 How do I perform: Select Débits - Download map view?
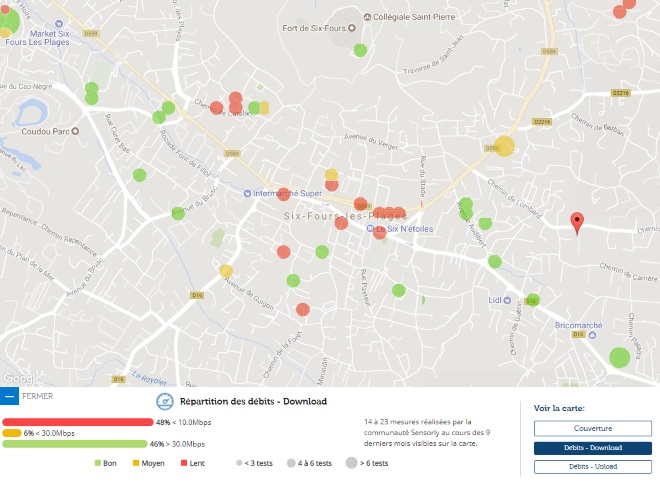coord(585,447)
